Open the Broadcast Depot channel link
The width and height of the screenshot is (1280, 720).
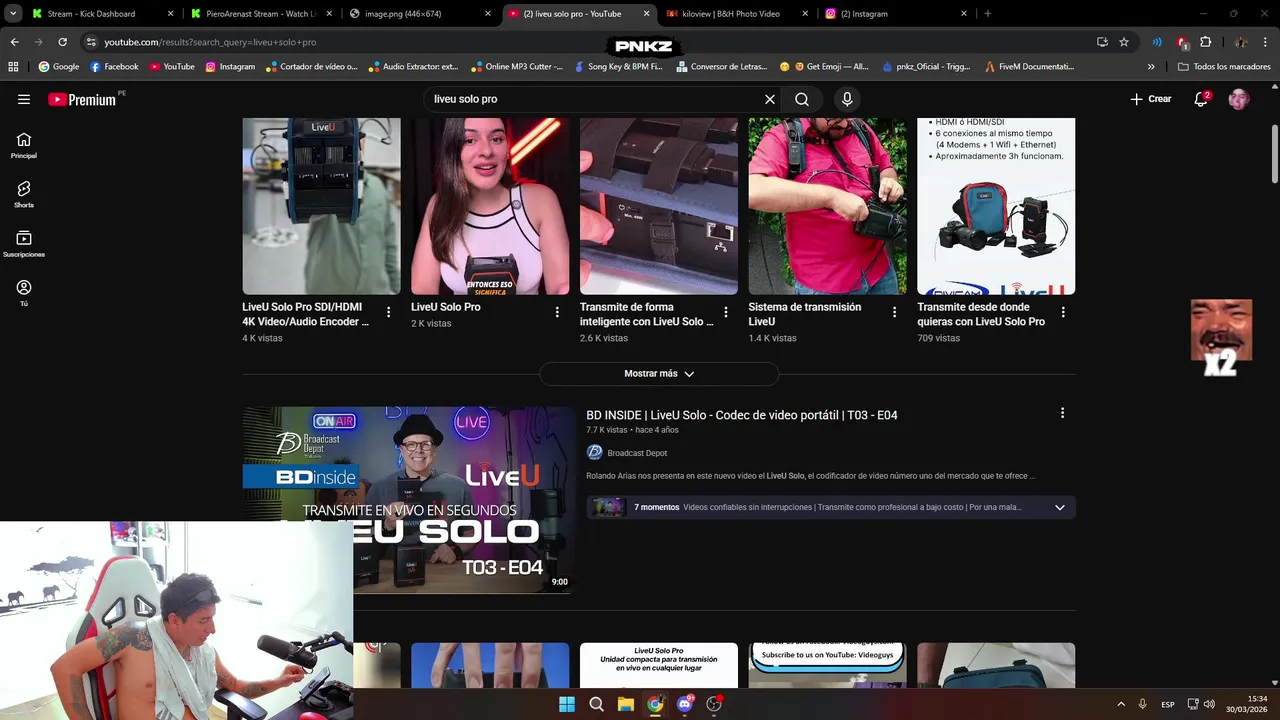click(x=636, y=453)
